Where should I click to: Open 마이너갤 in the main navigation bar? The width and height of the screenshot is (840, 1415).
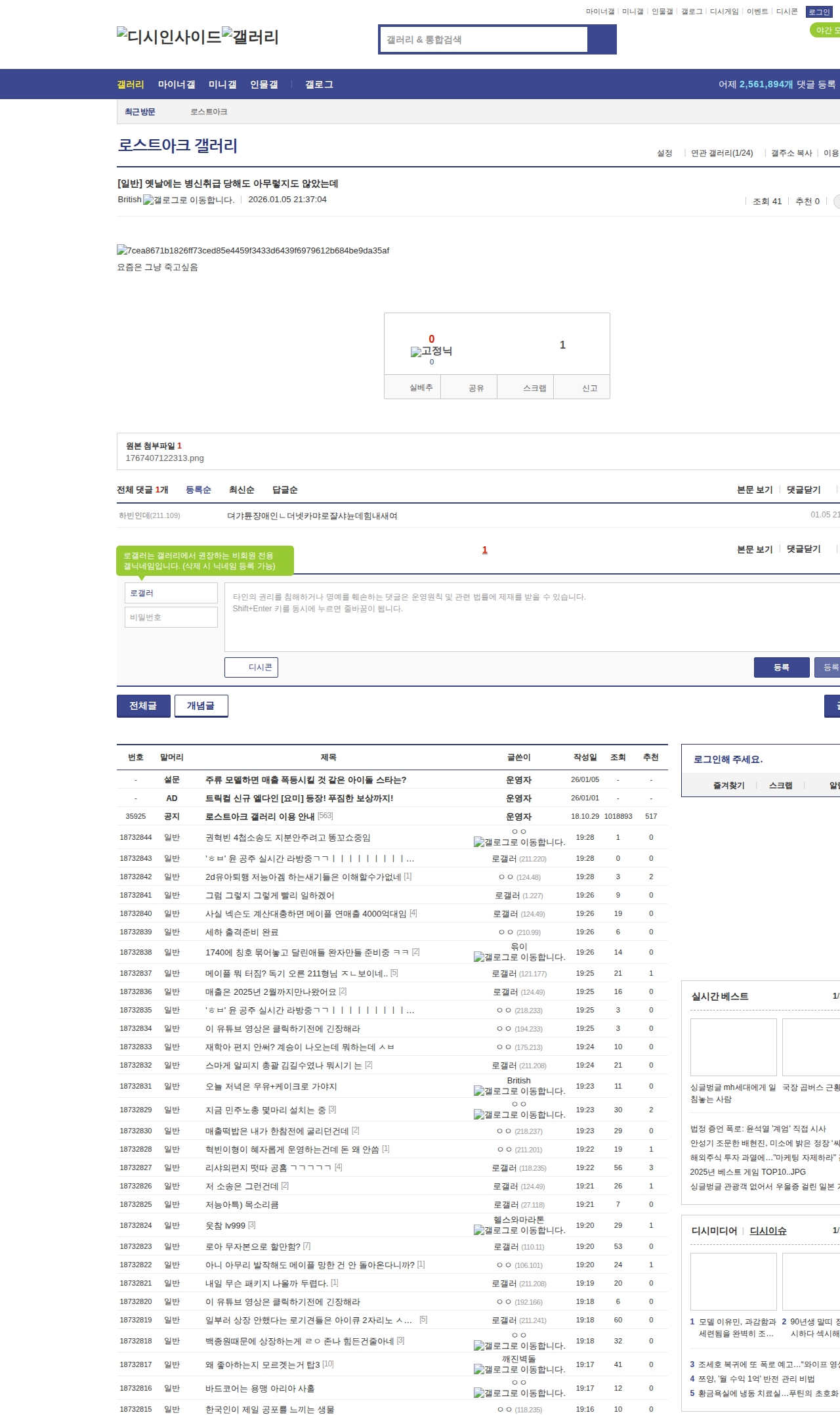click(176, 85)
